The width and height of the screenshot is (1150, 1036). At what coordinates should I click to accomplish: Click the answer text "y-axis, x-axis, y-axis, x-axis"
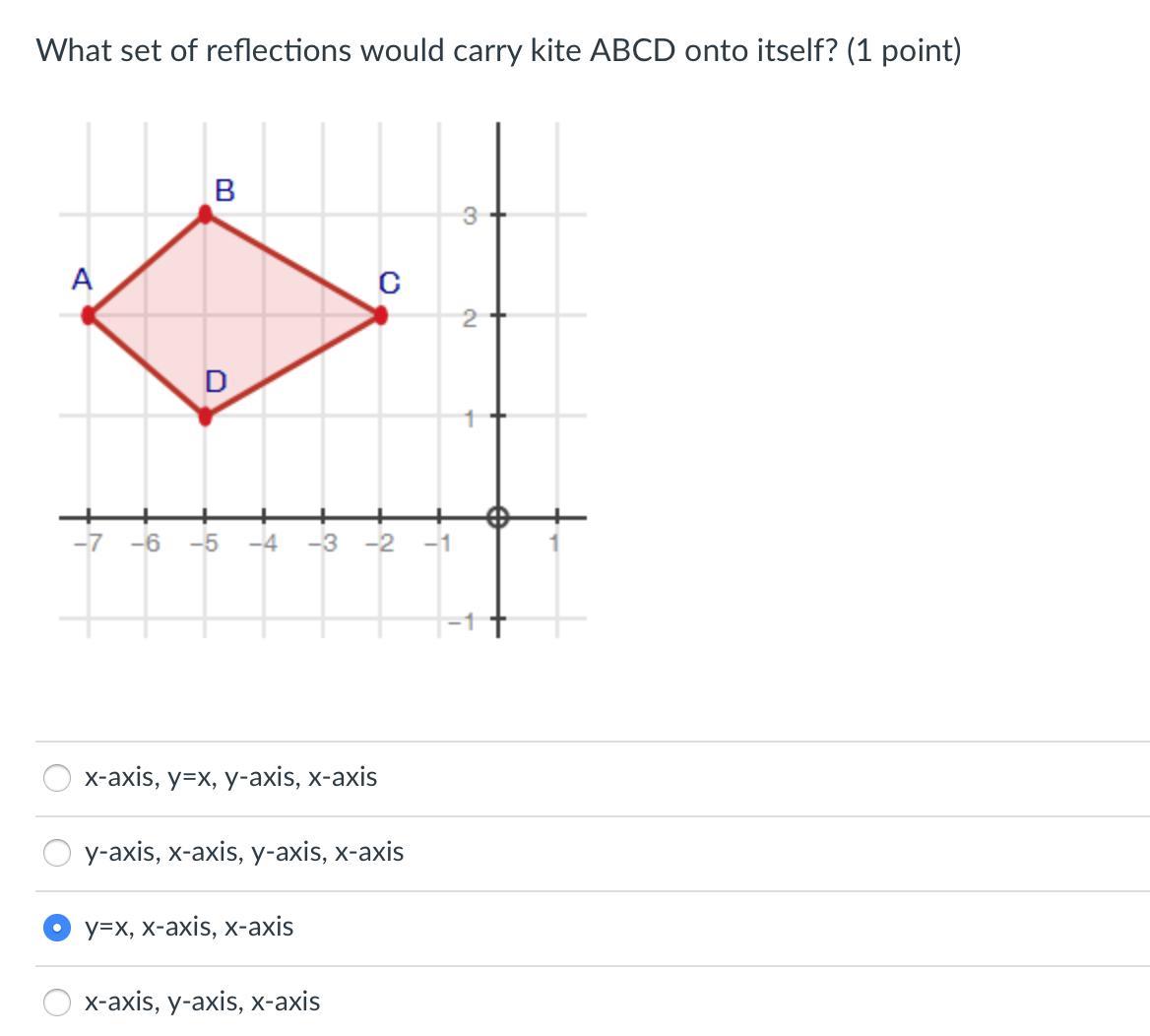(244, 853)
